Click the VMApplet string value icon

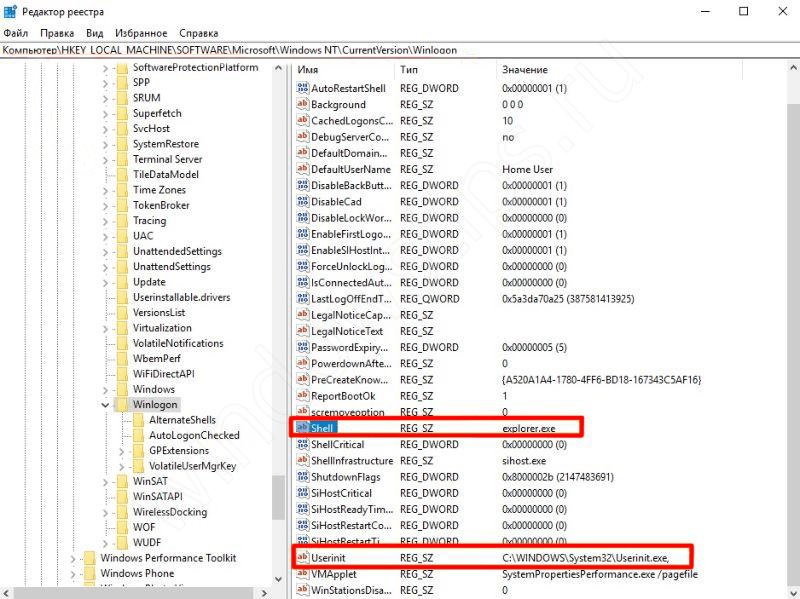coord(303,574)
